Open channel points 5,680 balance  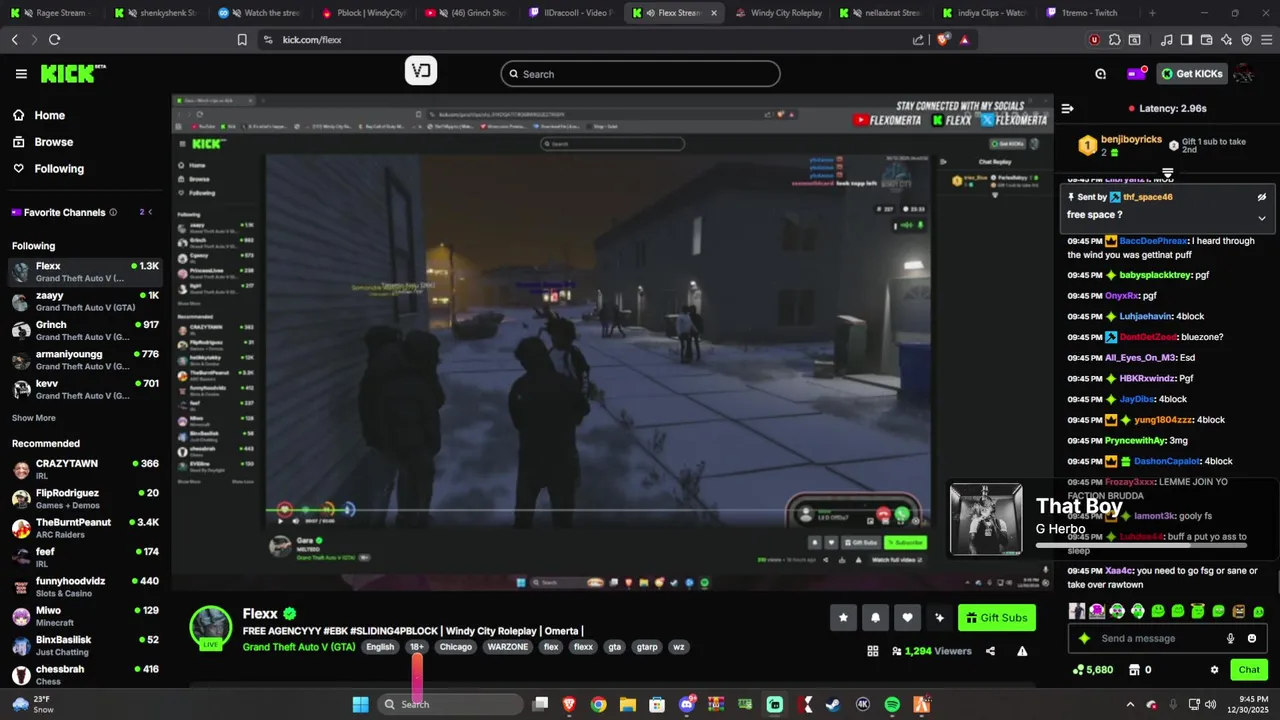[1092, 670]
